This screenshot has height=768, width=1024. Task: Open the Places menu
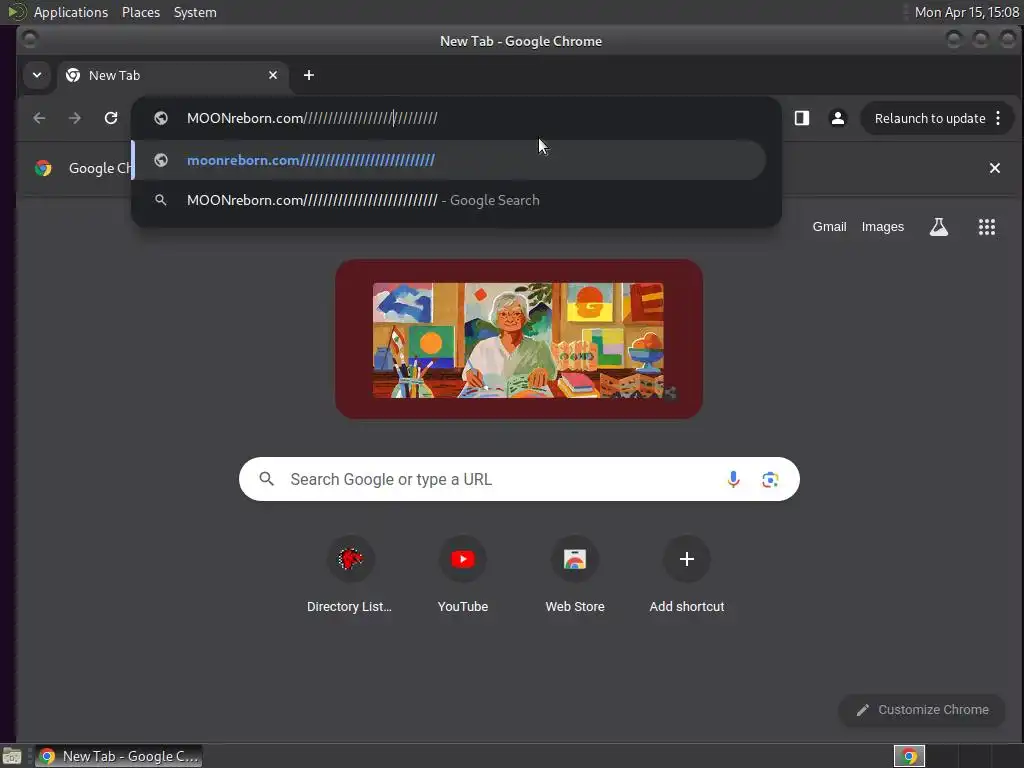point(141,12)
